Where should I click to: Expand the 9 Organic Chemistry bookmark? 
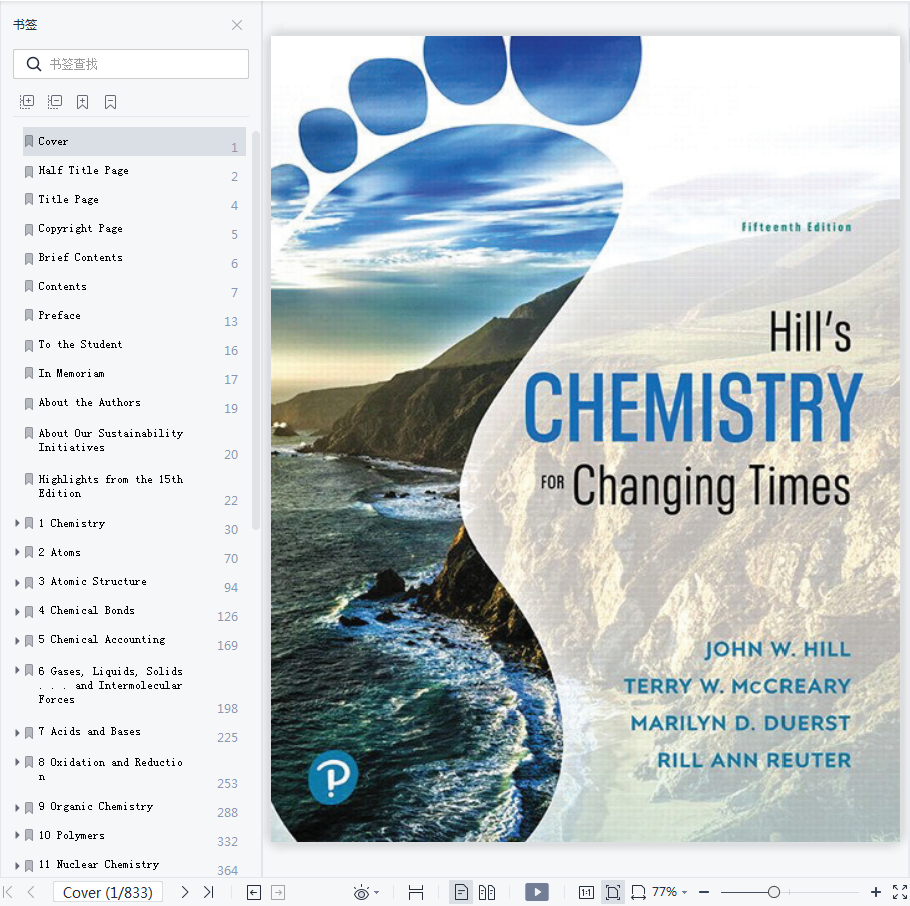[17, 807]
